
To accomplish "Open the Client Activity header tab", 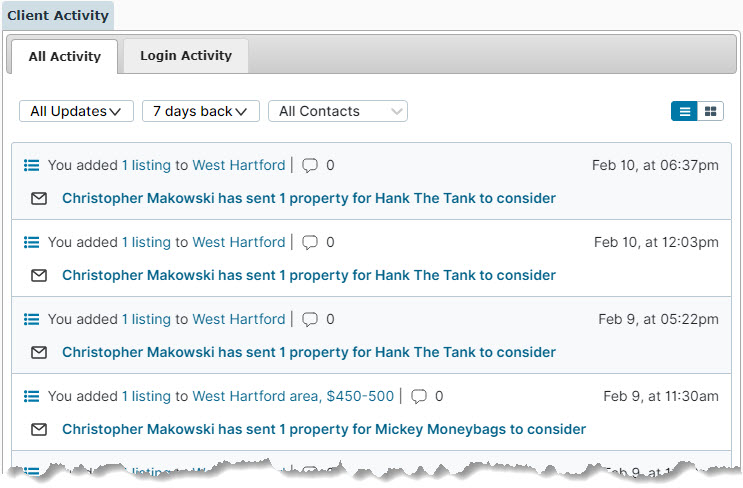I will pyautogui.click(x=58, y=15).
